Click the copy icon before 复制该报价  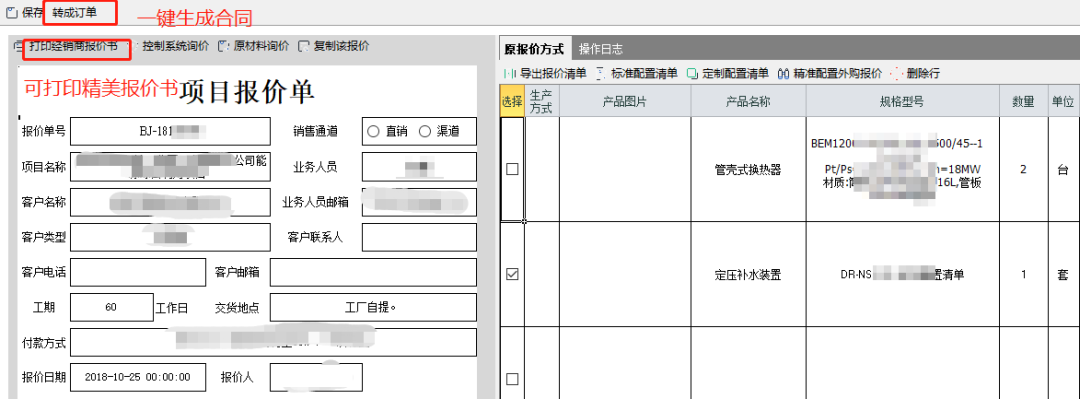[x=304, y=47]
